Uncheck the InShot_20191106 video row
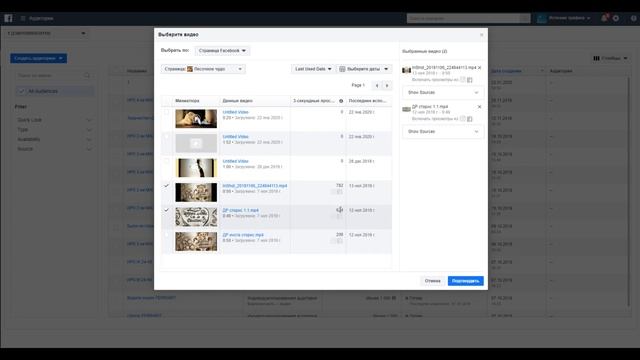Image resolution: width=640 pixels, height=360 pixels. click(x=166, y=186)
